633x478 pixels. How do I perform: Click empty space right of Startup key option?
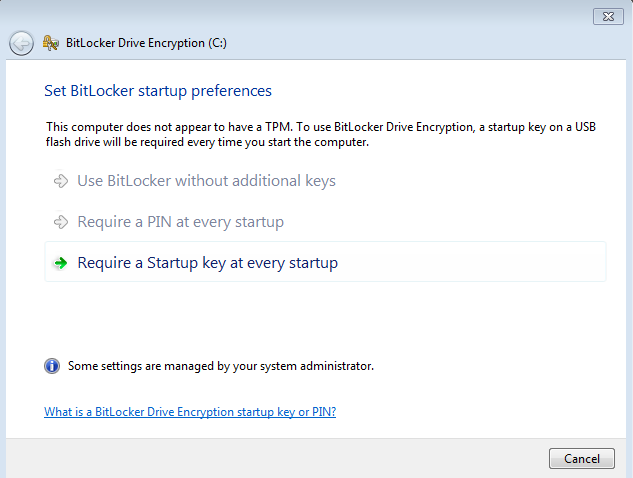pos(472,262)
